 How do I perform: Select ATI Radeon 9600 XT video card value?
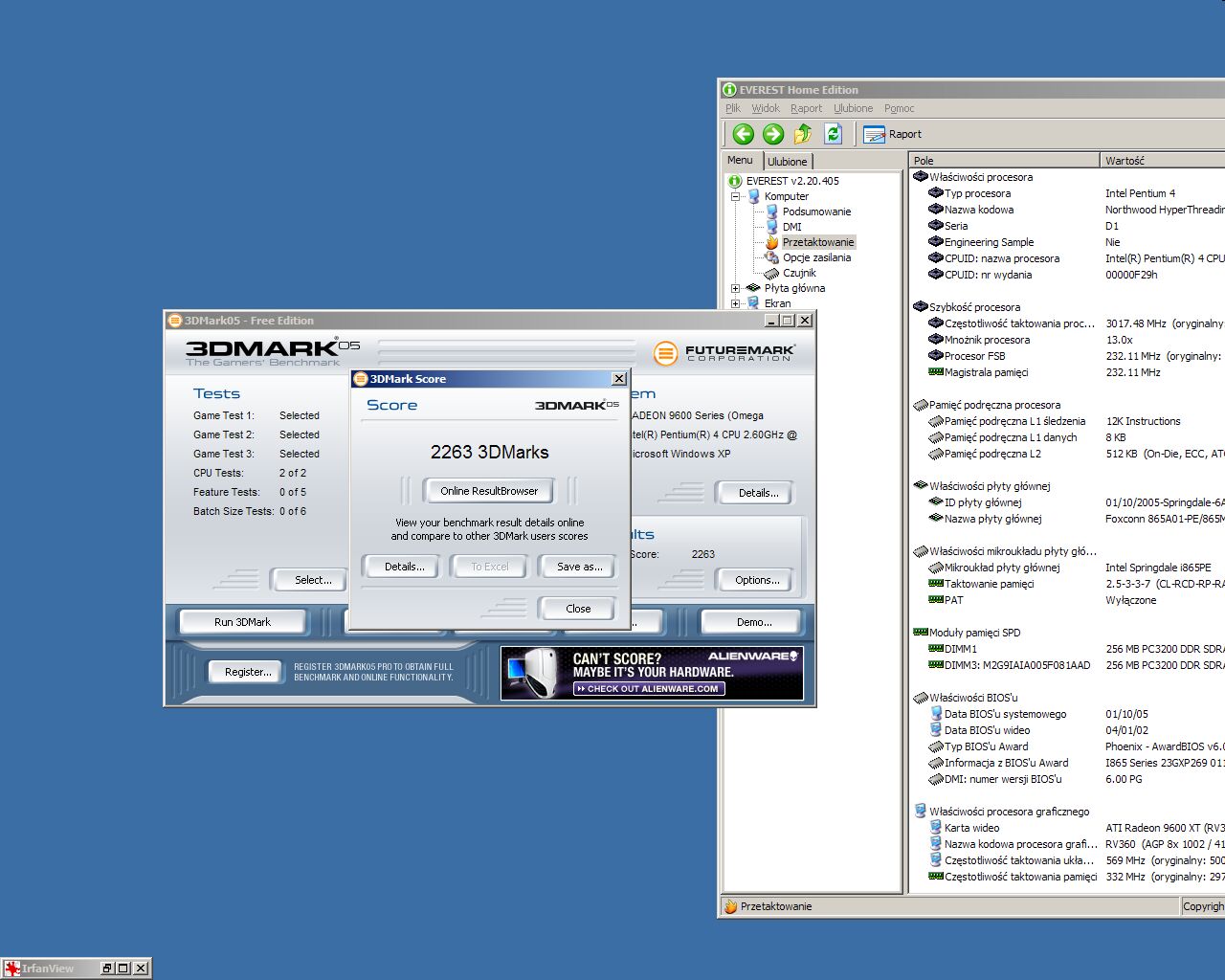pos(1165,828)
